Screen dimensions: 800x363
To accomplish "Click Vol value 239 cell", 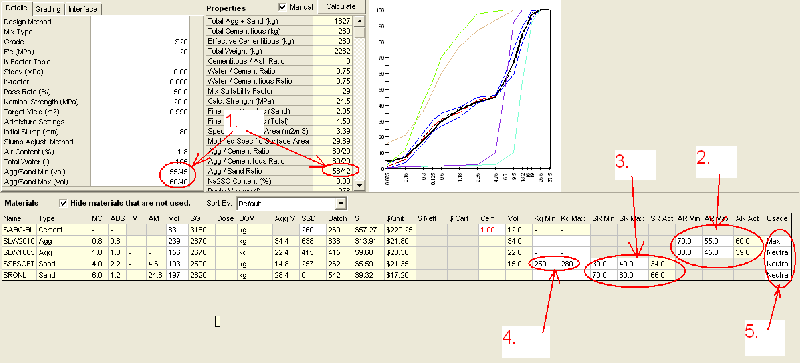I will [x=177, y=240].
